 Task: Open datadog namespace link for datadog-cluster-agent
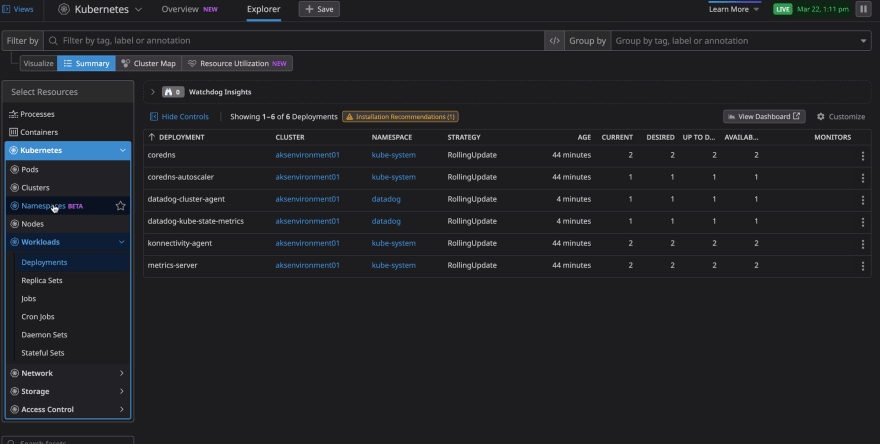tap(386, 199)
